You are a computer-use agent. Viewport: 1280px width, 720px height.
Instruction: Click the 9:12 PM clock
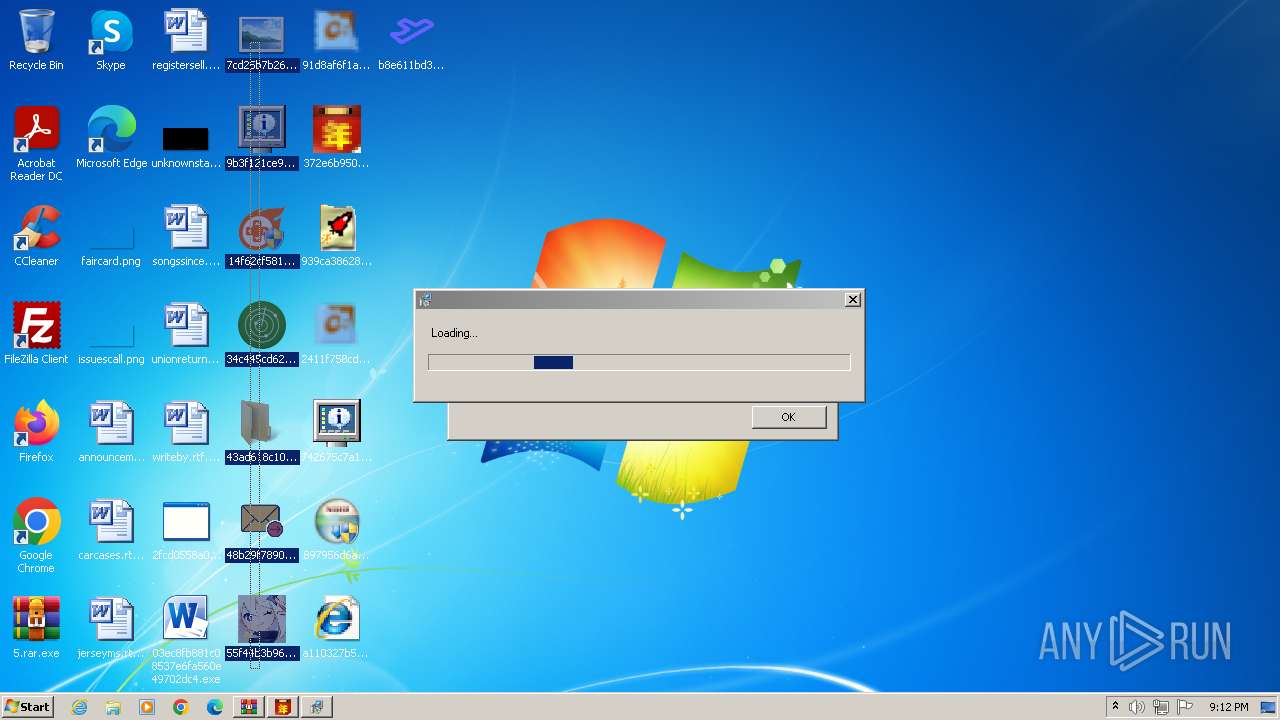[1228, 707]
